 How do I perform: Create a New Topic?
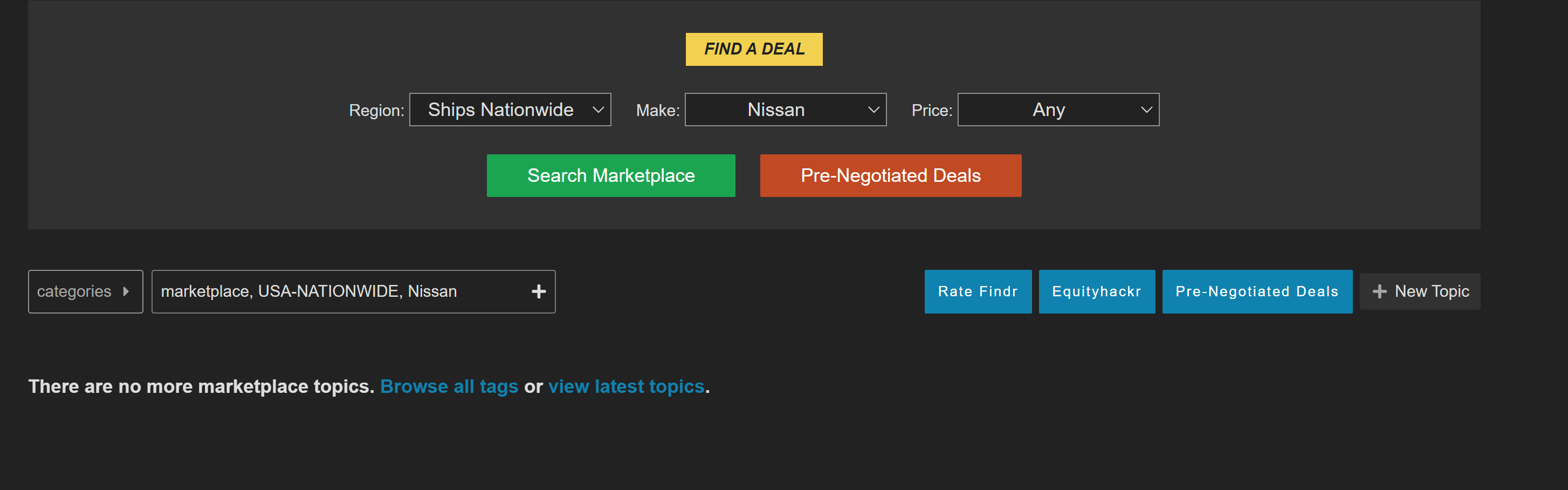[1420, 291]
